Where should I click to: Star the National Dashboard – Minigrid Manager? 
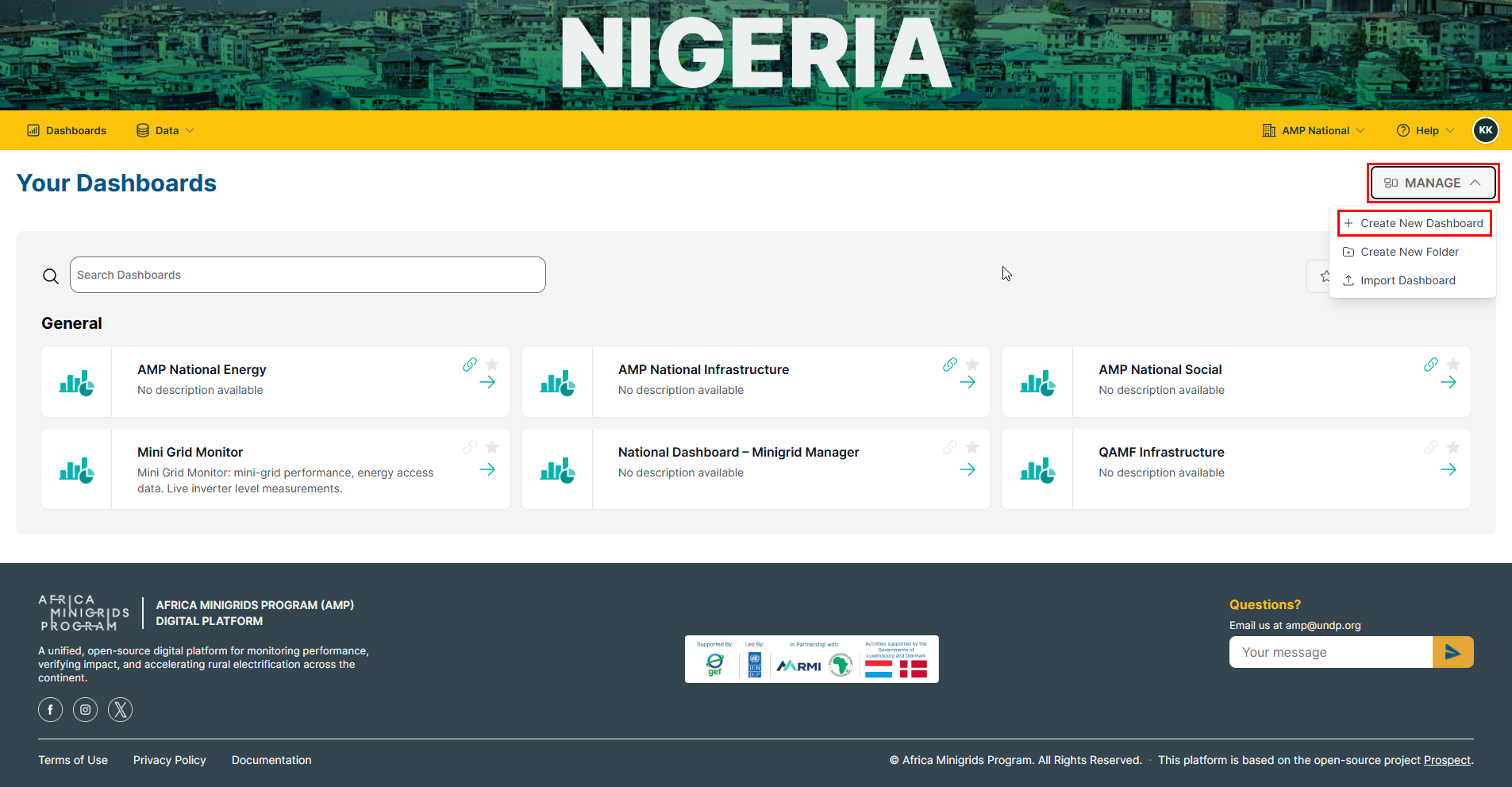tap(972, 447)
